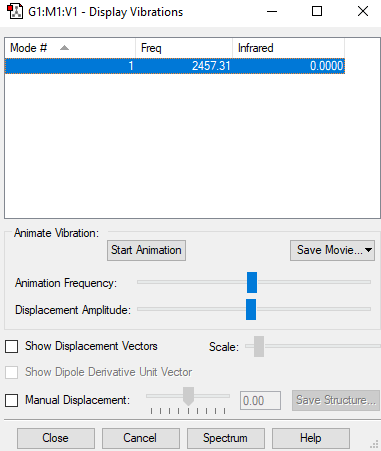The width and height of the screenshot is (381, 451).
Task: Select vibration mode 1 row at 2457.31
Action: tap(175, 66)
